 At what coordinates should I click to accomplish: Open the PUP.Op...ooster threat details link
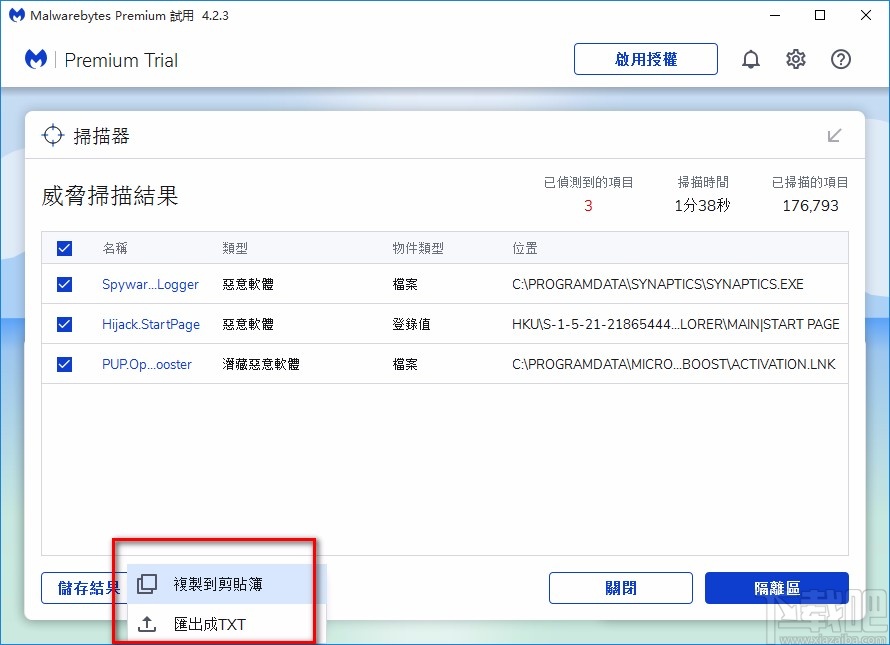(147, 364)
